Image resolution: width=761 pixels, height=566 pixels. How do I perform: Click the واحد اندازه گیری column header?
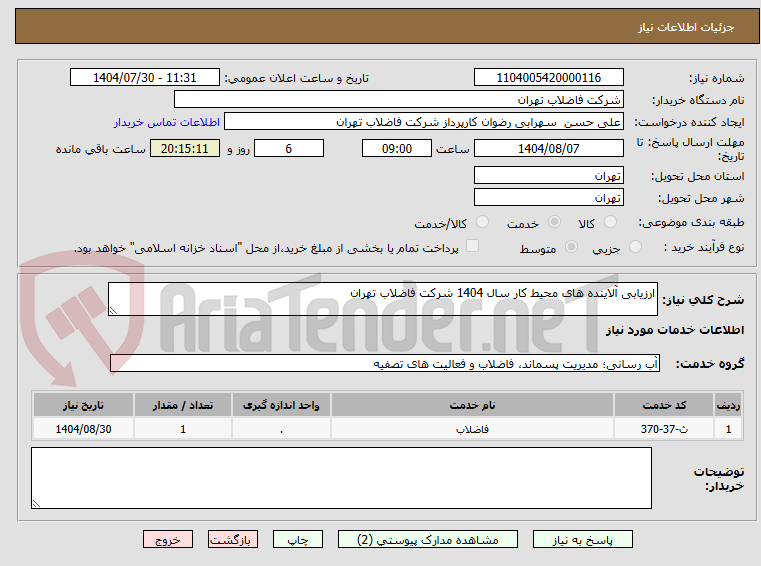(281, 405)
